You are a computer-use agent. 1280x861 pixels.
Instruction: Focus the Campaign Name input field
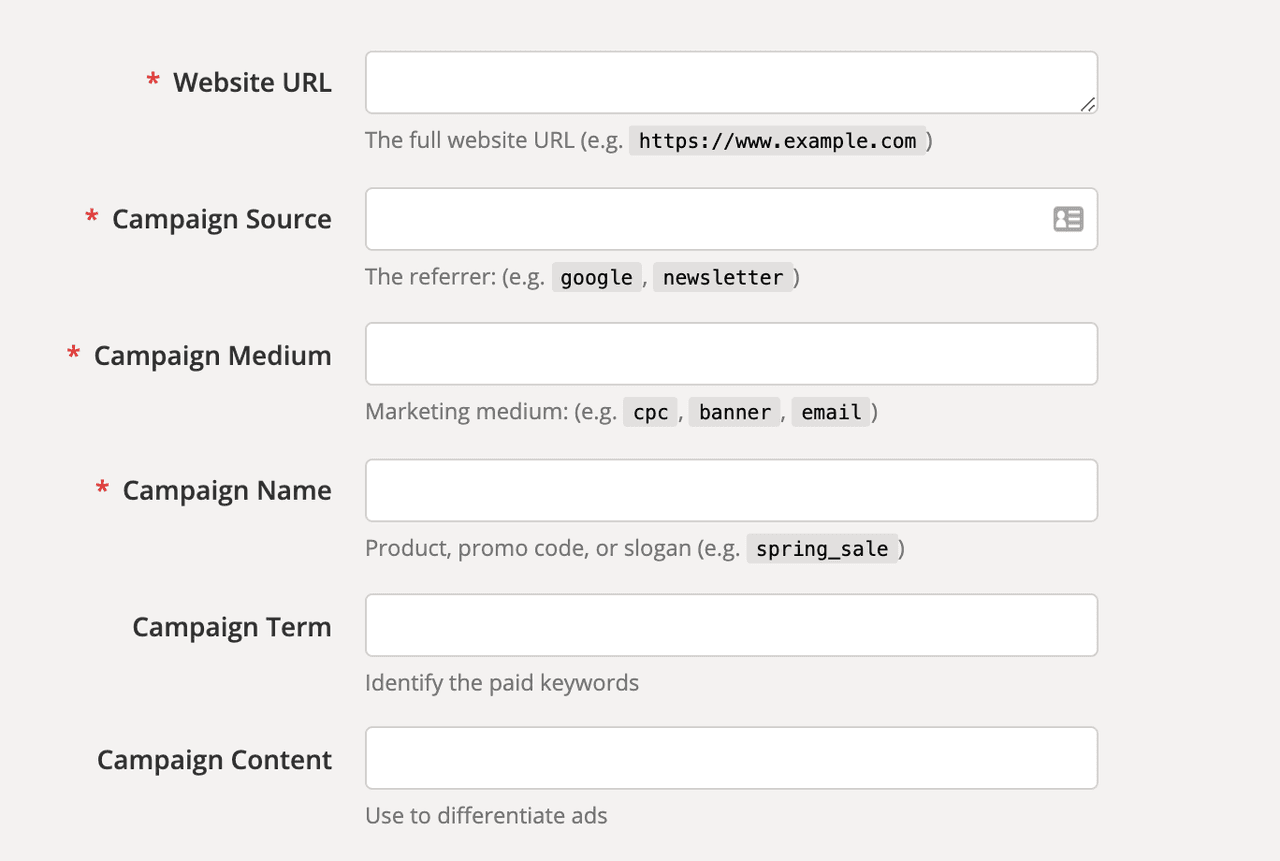coord(730,490)
